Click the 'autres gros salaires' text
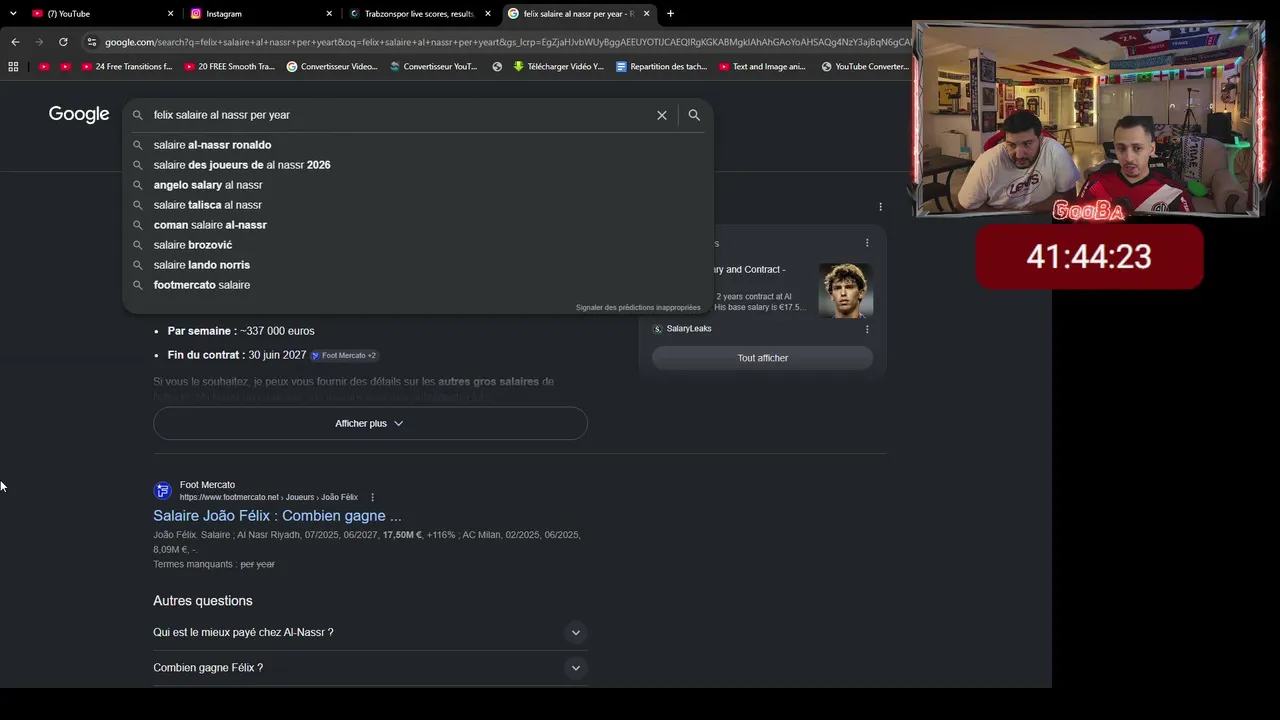This screenshot has height=720, width=1280. click(x=488, y=382)
